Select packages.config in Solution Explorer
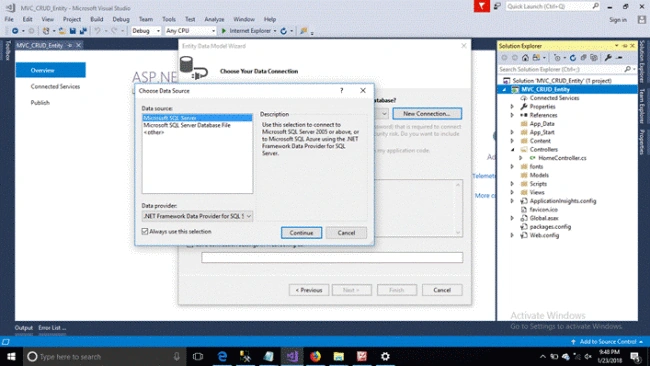 [550, 227]
